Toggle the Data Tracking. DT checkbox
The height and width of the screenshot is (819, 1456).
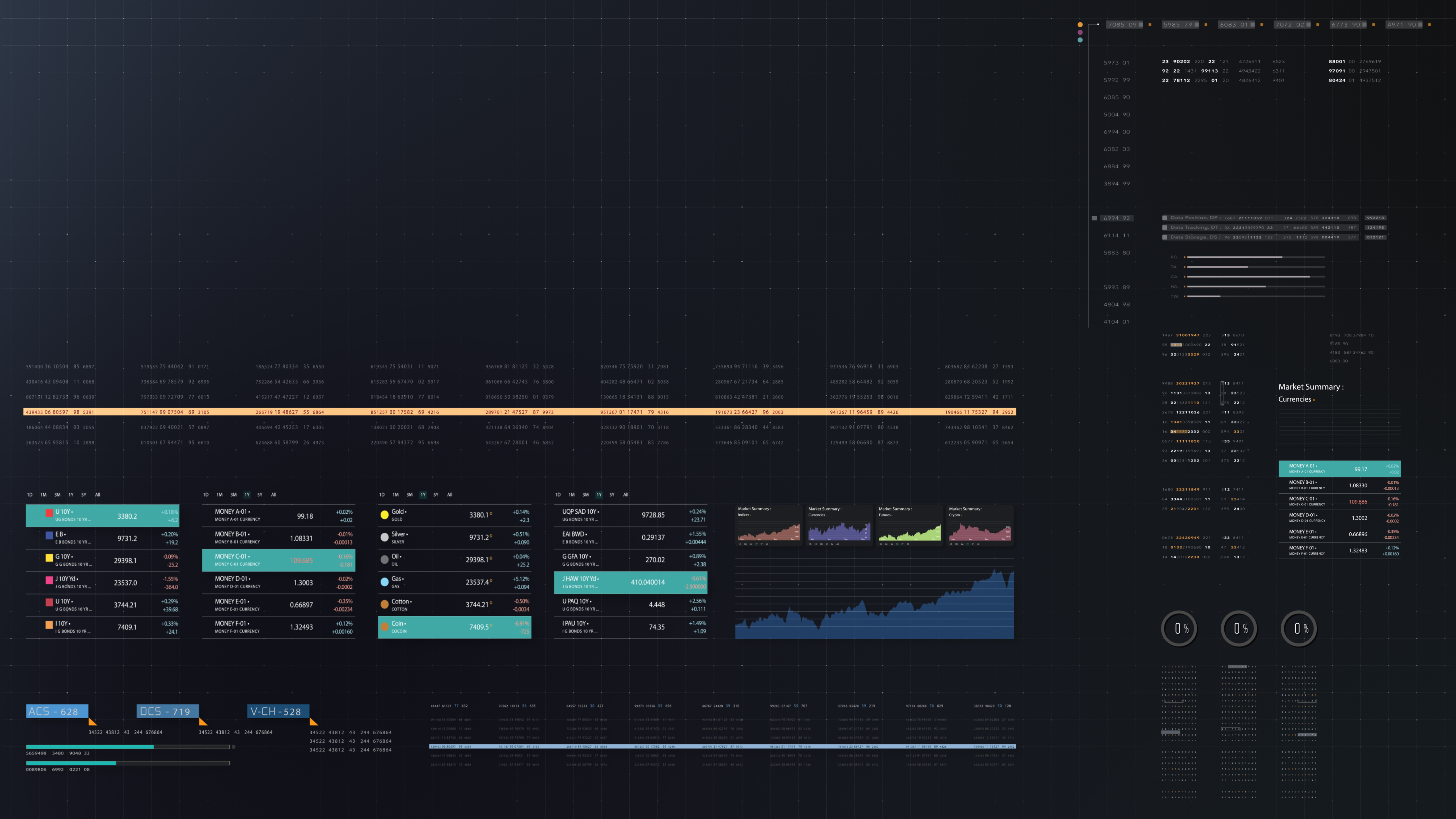(1164, 228)
